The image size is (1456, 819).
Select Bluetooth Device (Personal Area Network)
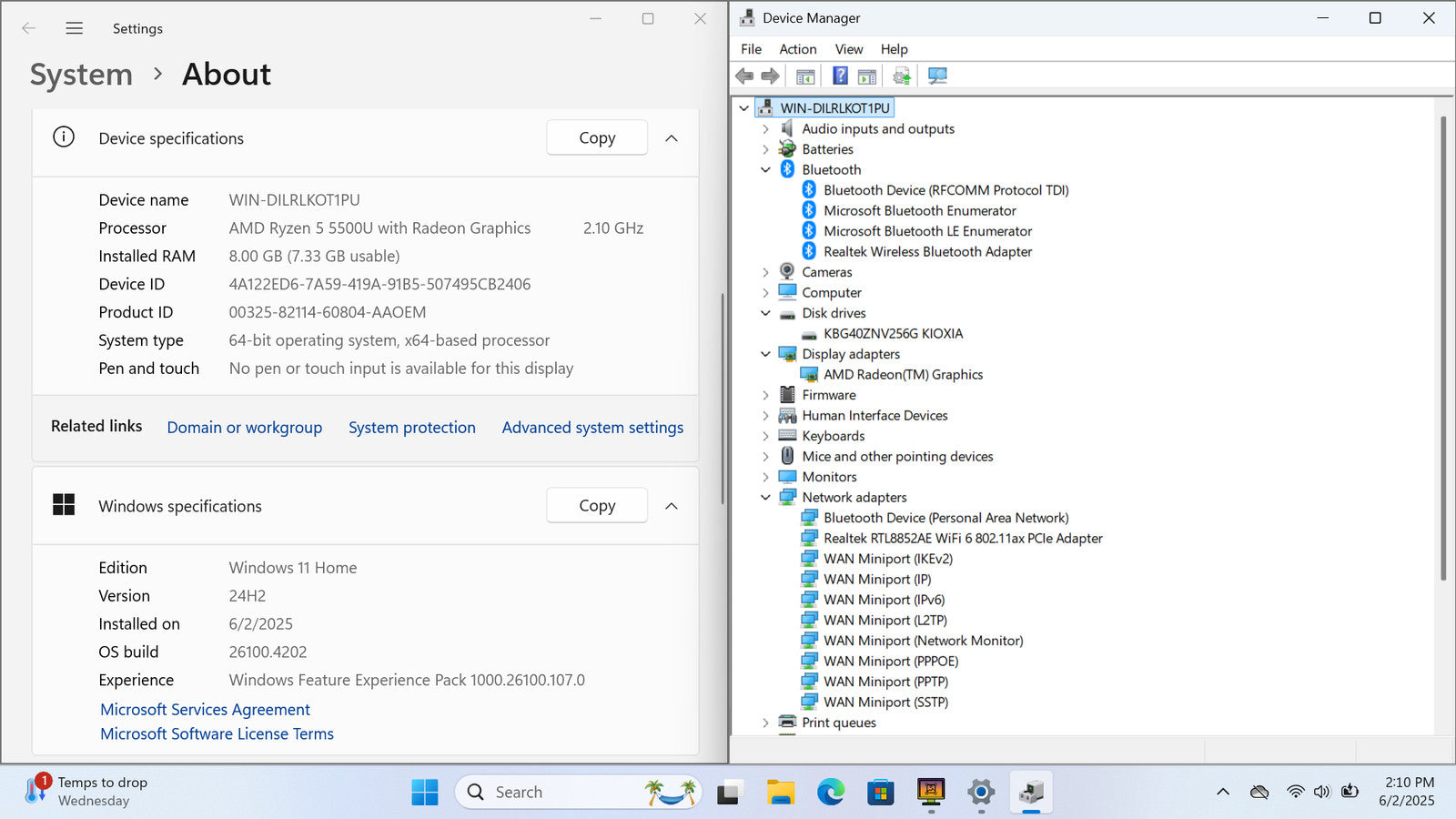[x=945, y=518]
